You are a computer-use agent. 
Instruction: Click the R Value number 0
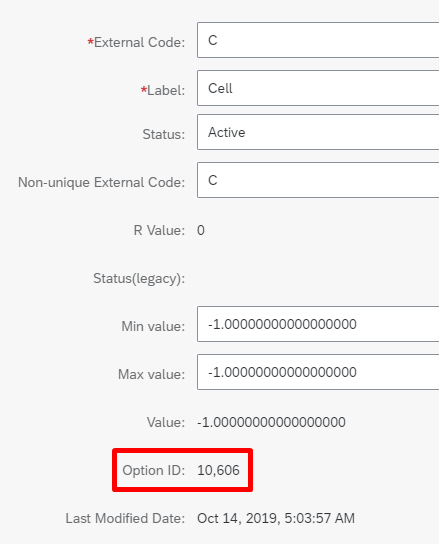tap(201, 230)
